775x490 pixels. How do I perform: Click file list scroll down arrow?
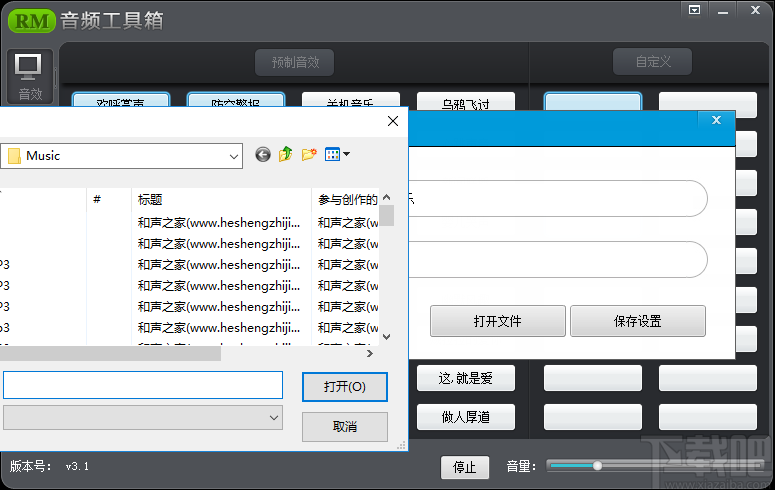coord(387,337)
